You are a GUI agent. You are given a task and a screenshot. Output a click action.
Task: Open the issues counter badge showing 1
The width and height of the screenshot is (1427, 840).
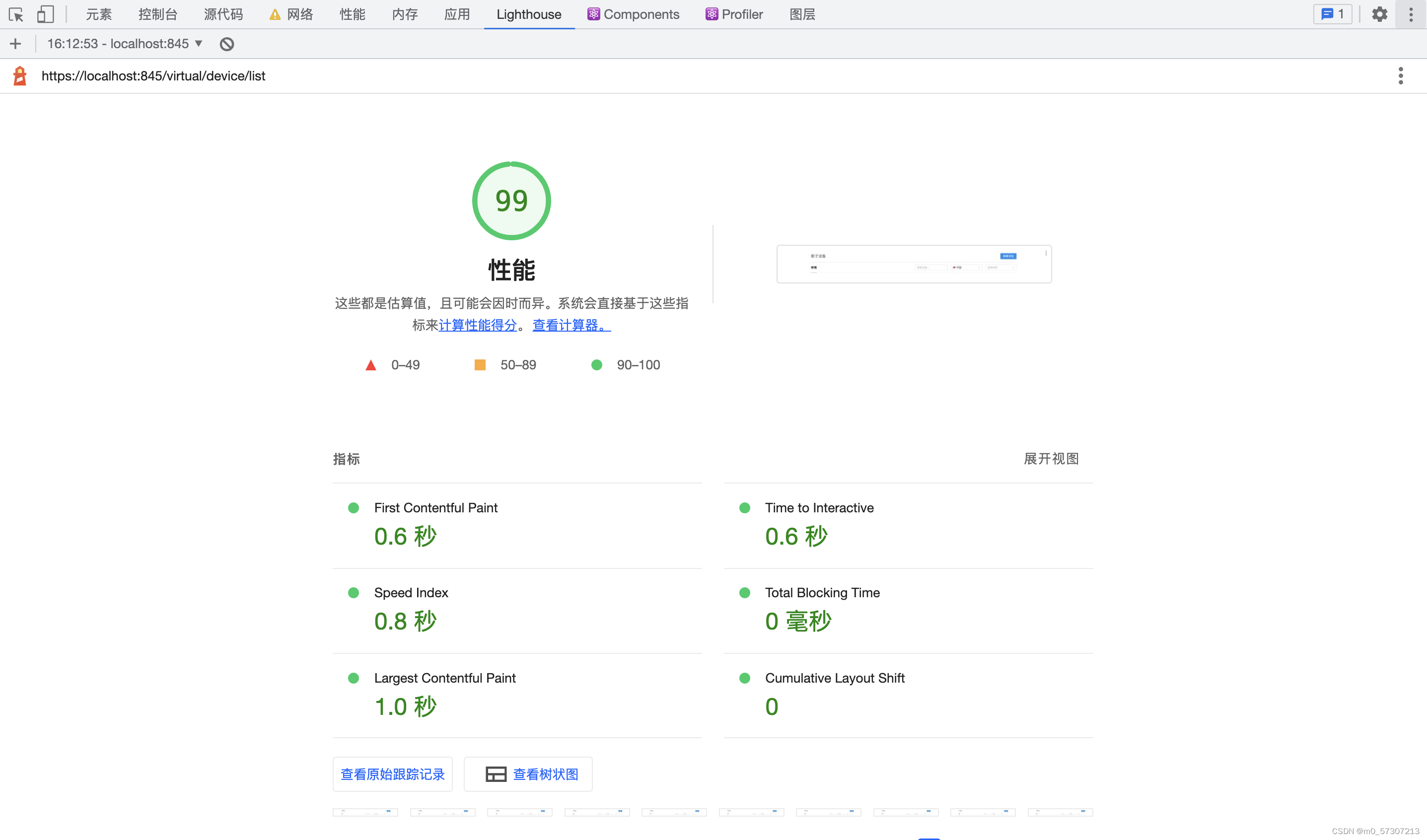click(x=1333, y=14)
